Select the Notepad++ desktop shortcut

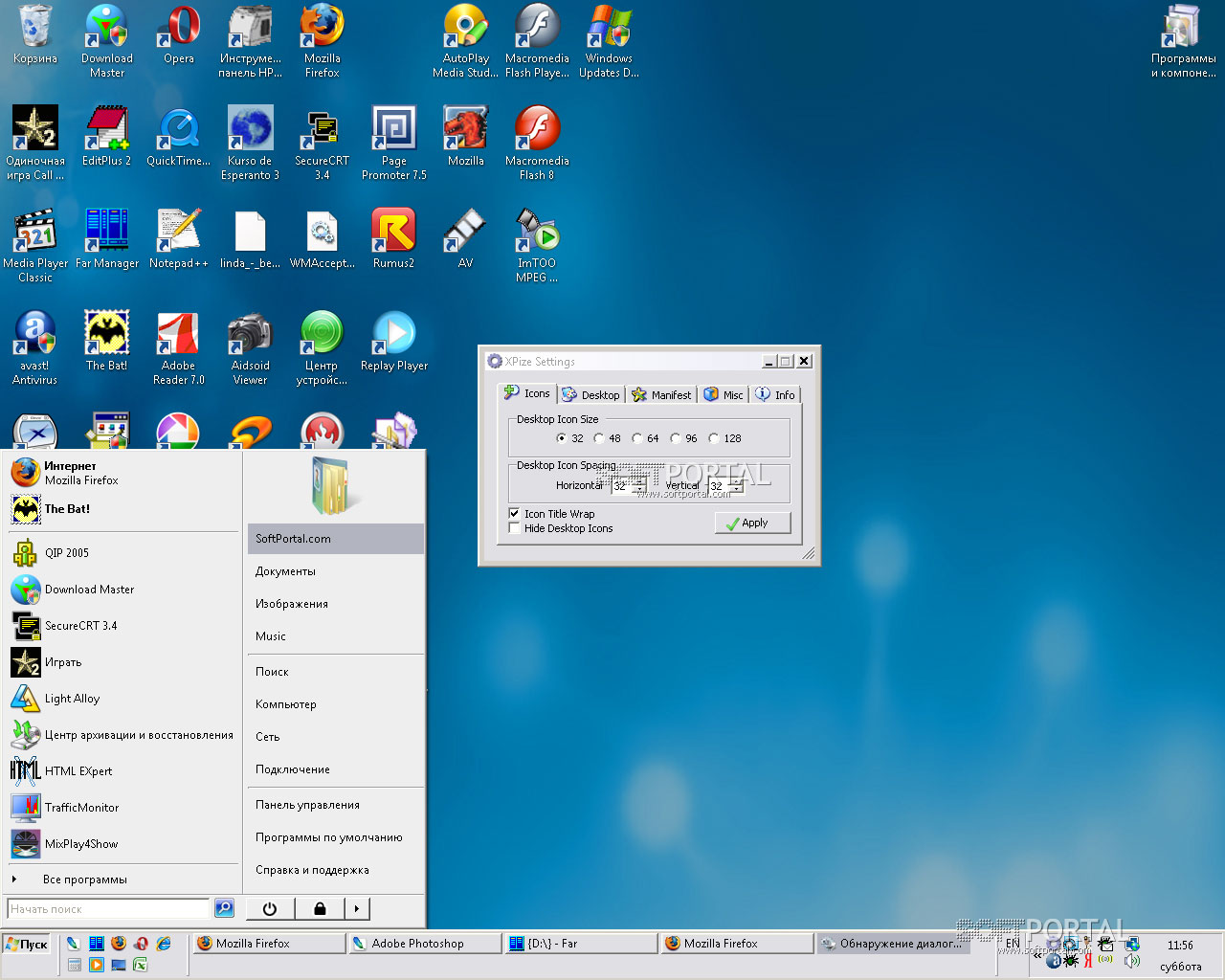179,239
